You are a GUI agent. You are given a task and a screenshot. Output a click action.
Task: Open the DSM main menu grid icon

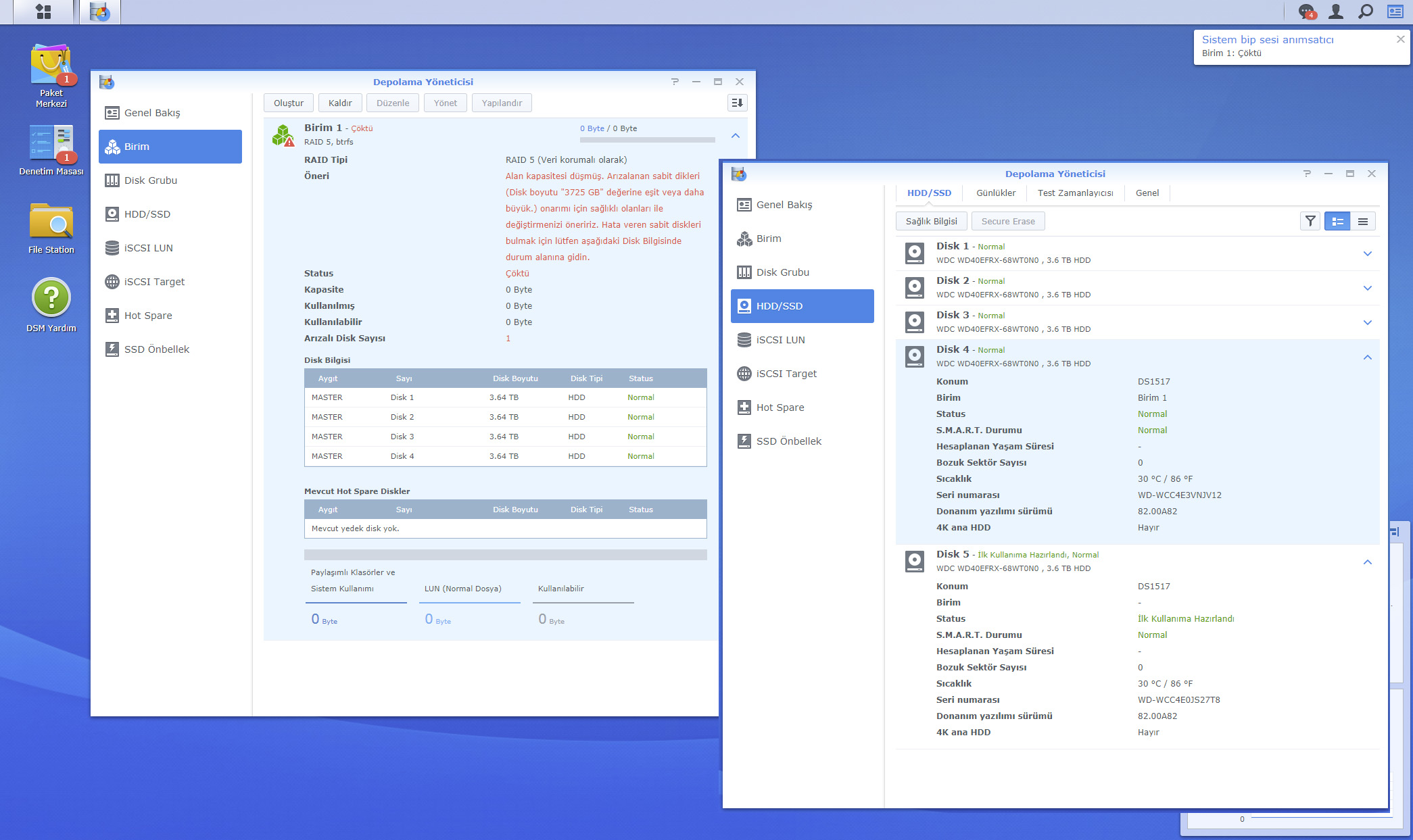point(43,11)
